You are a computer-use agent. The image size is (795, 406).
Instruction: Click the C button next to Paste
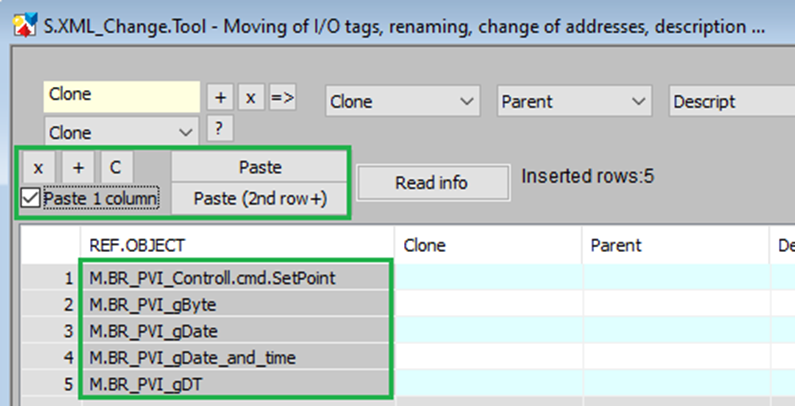point(115,167)
